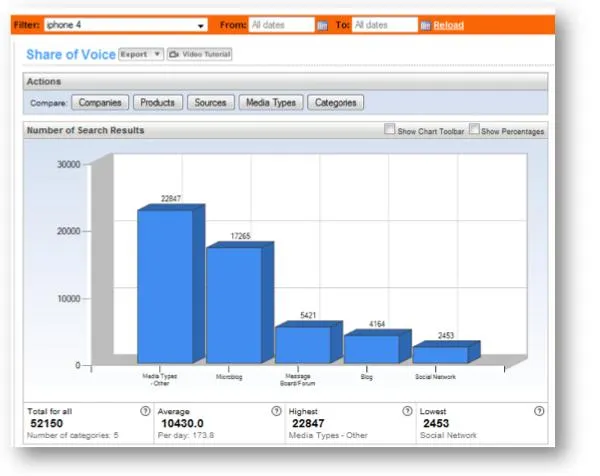This screenshot has height=476, width=600.
Task: Click the Blog bar in chart
Action: tap(377, 347)
